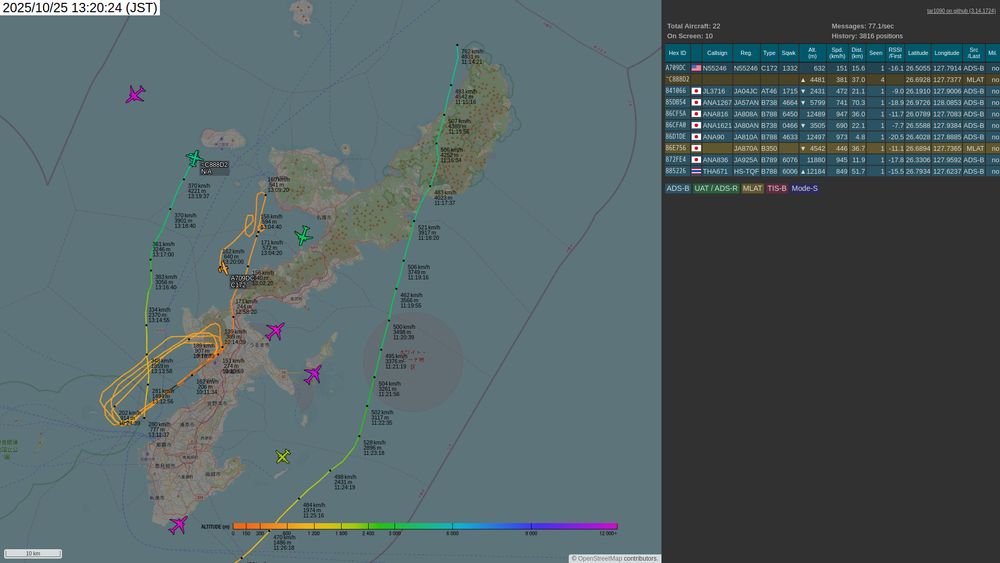Screen dimensions: 1000x563
Task: Click the magenta aircraft in the map's far upper-left
Action: coord(135,94)
